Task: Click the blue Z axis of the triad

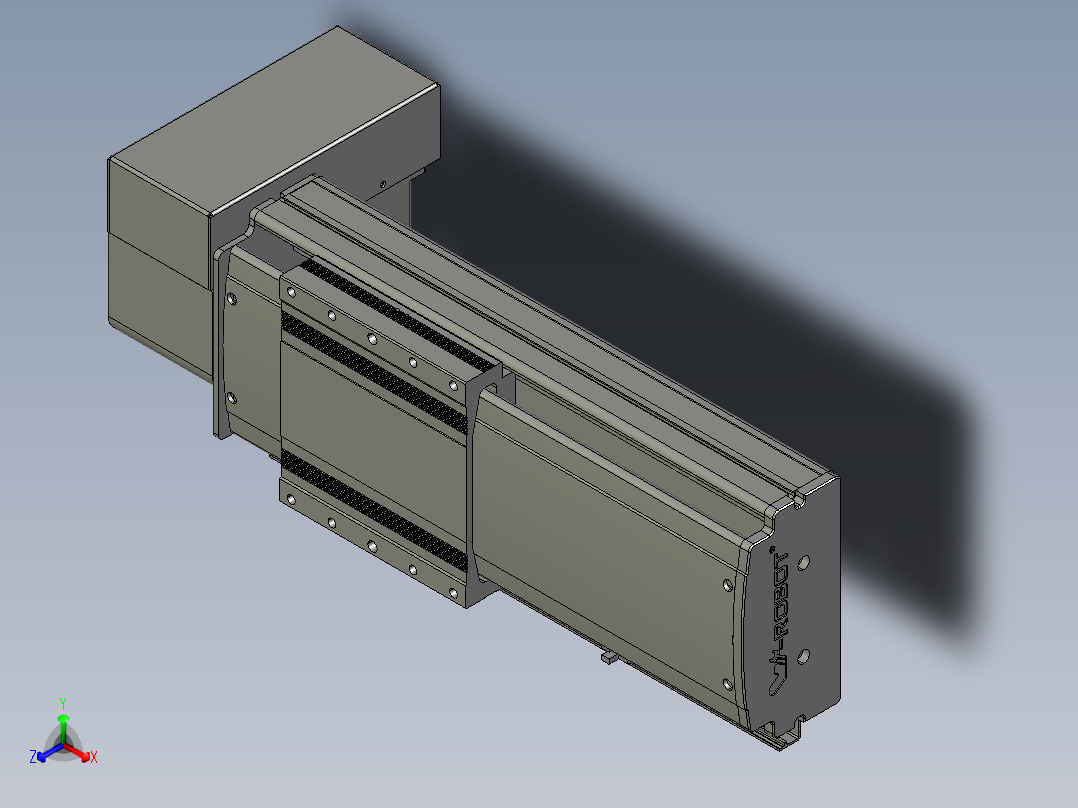Action: pyautogui.click(x=46, y=754)
